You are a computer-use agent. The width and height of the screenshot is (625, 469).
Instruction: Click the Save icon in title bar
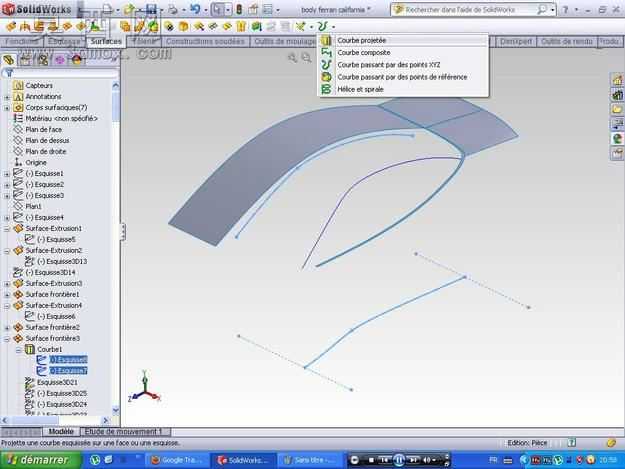(x=151, y=9)
